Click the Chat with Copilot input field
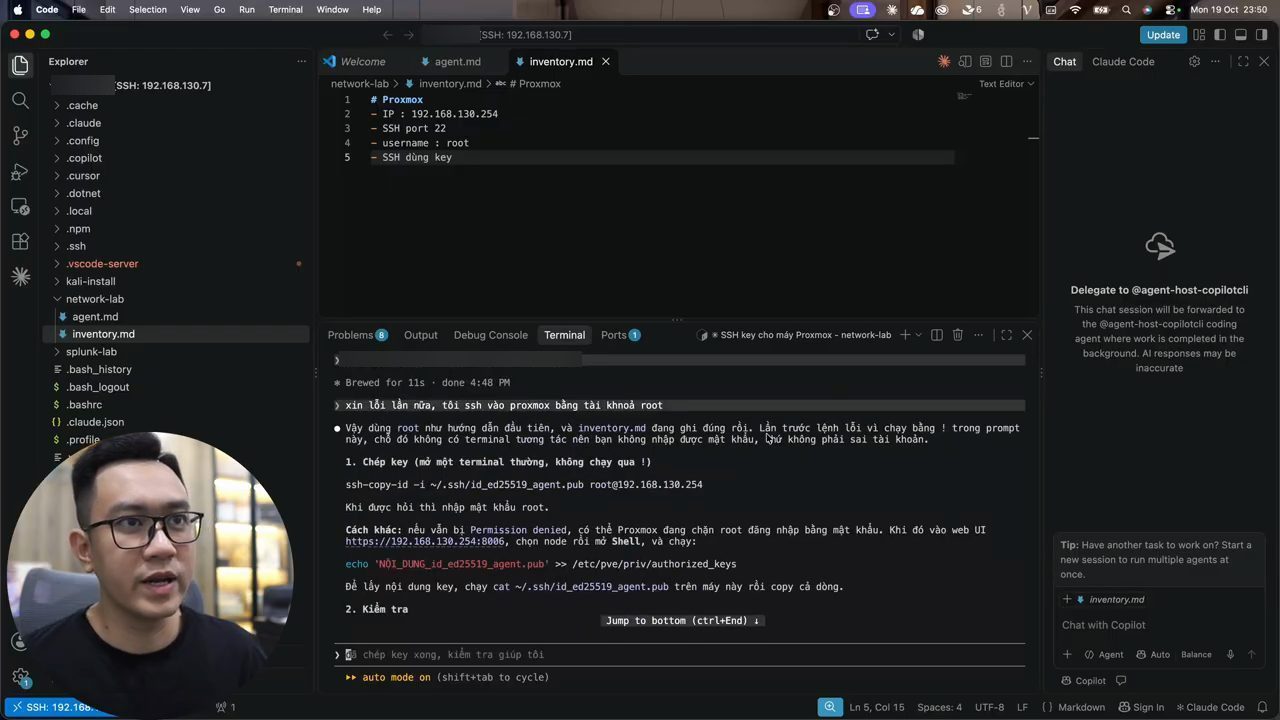Screen dimensions: 1280x720 [x=1159, y=625]
